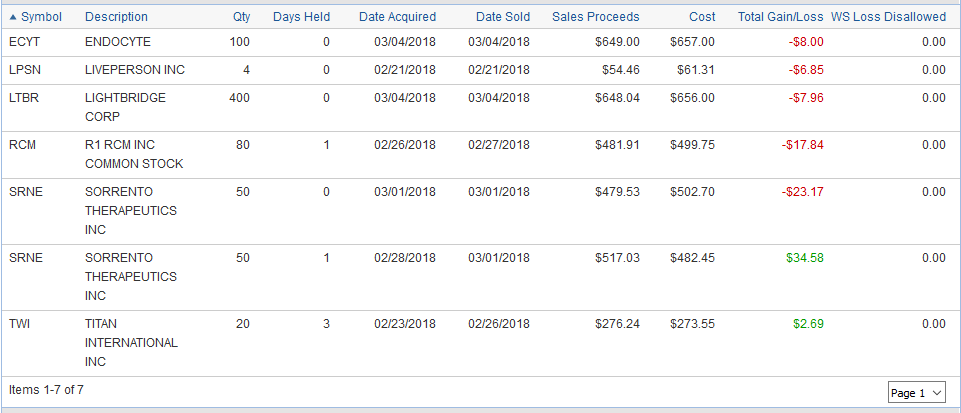Click the Items 1-7 of 7 footer text

[46, 390]
